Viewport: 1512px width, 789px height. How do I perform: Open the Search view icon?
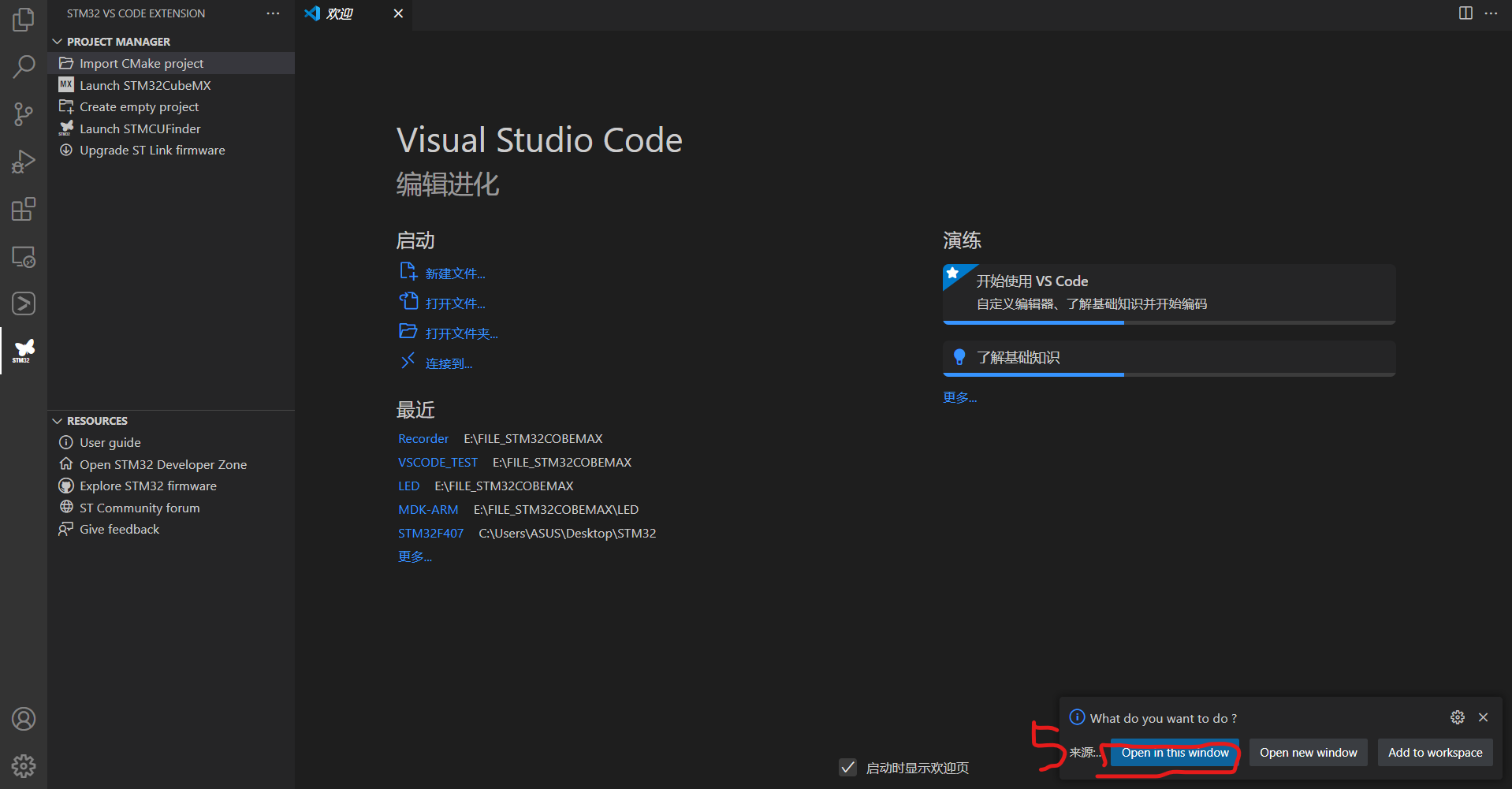(24, 67)
